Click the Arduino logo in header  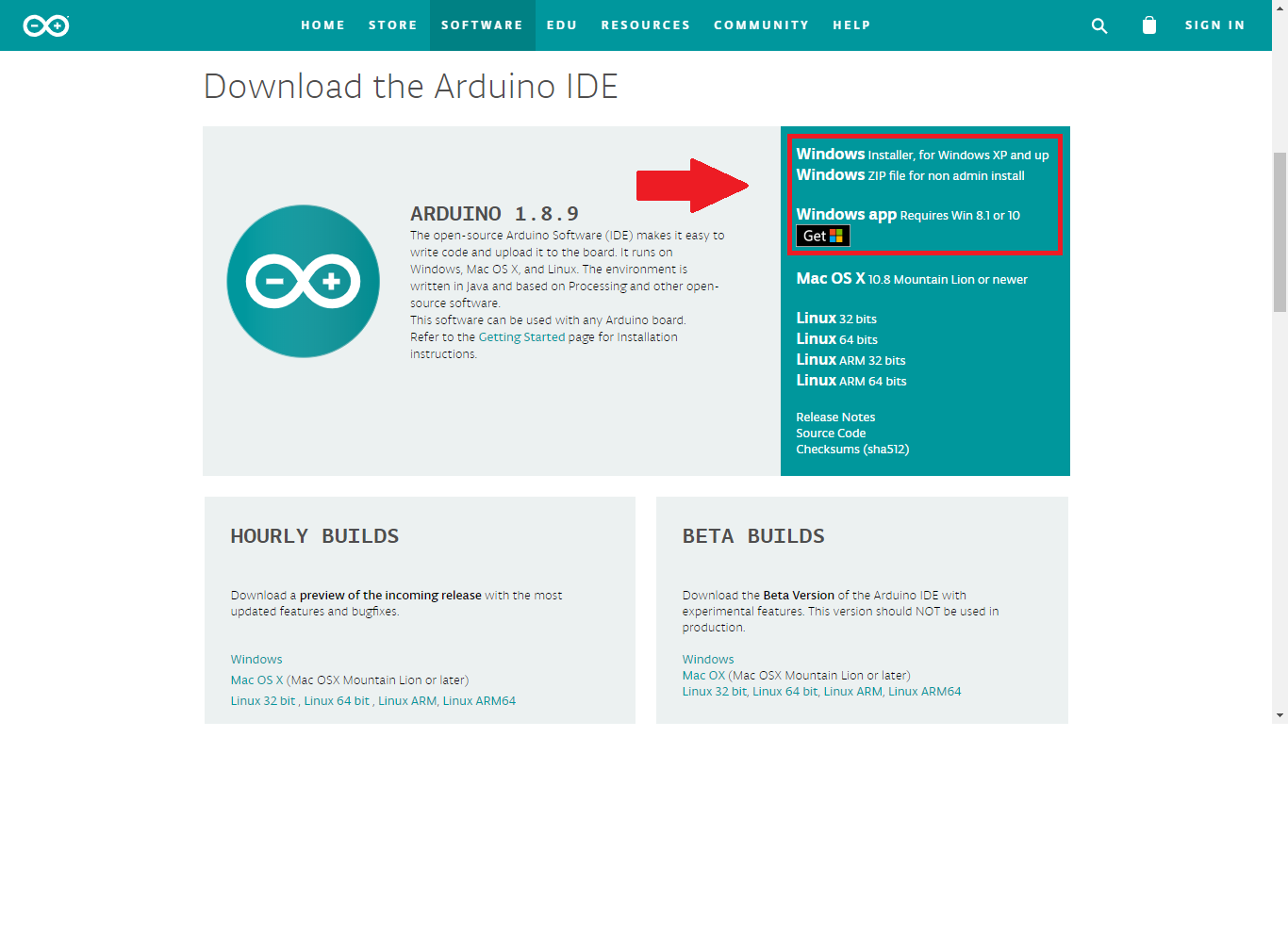[46, 25]
